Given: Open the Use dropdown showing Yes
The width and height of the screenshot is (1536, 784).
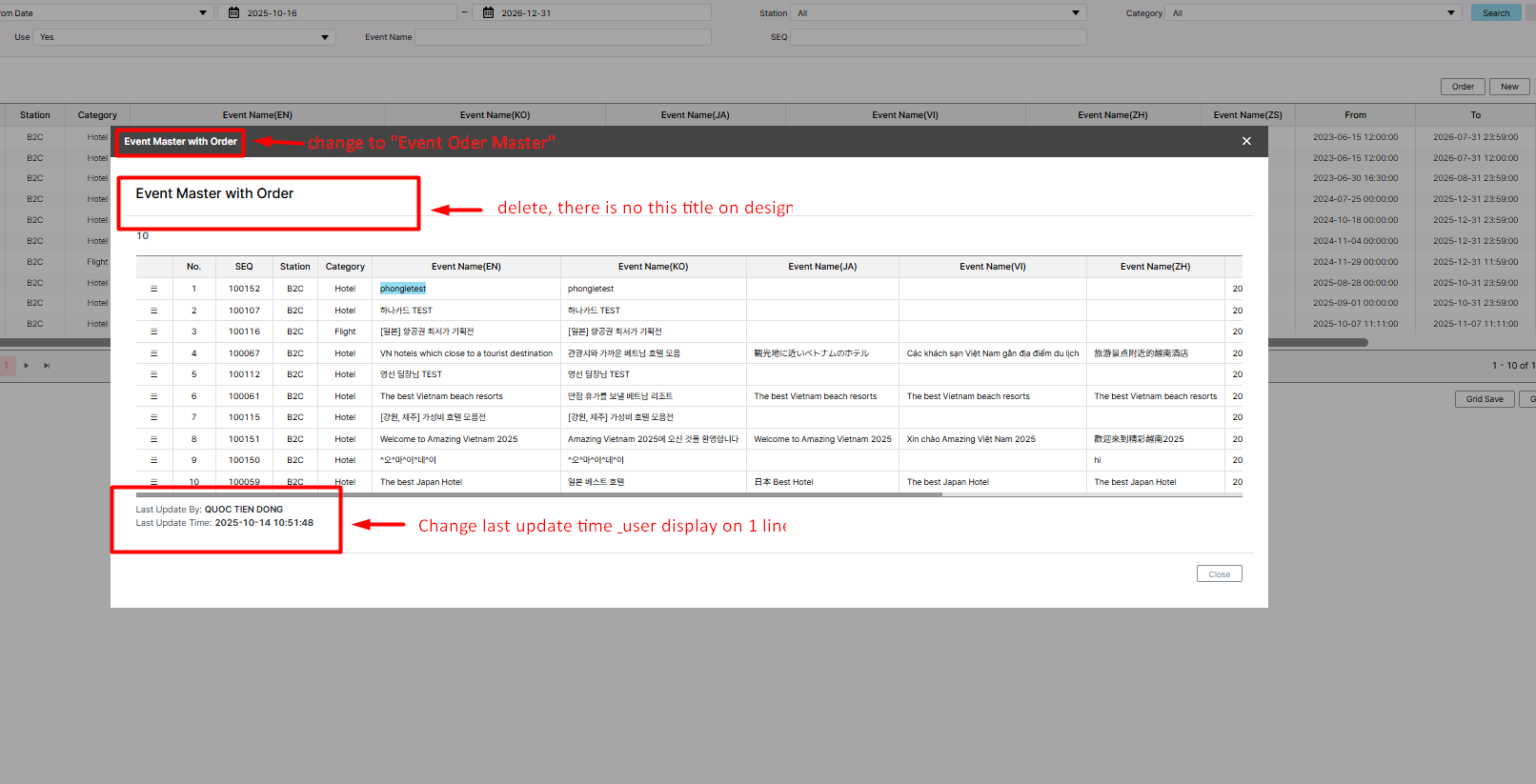Looking at the screenshot, I should click(x=325, y=37).
